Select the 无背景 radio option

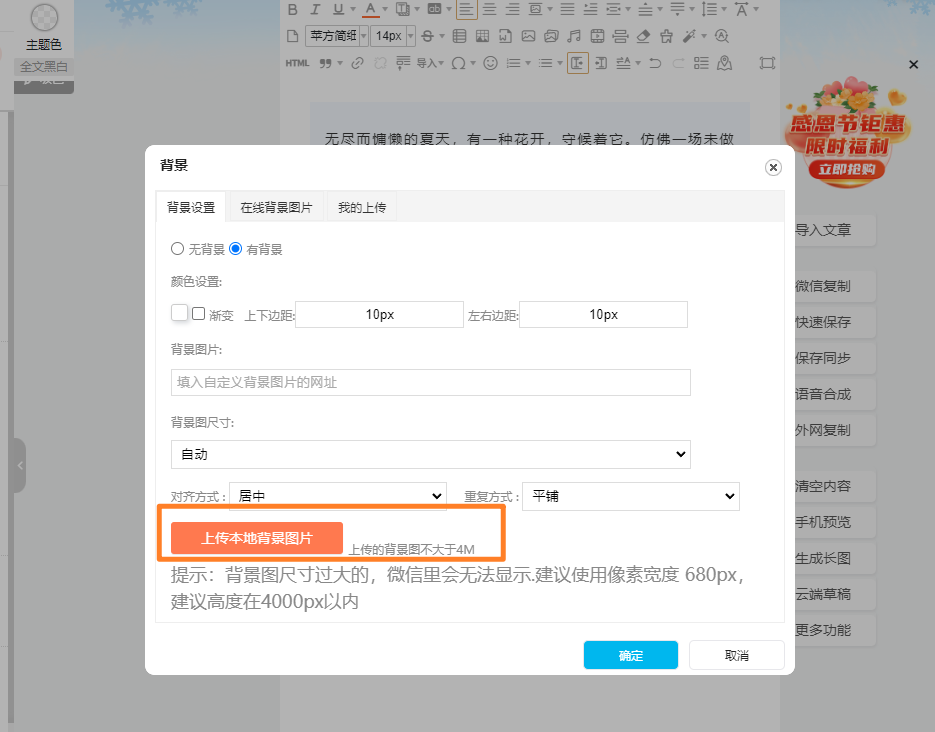click(x=177, y=249)
